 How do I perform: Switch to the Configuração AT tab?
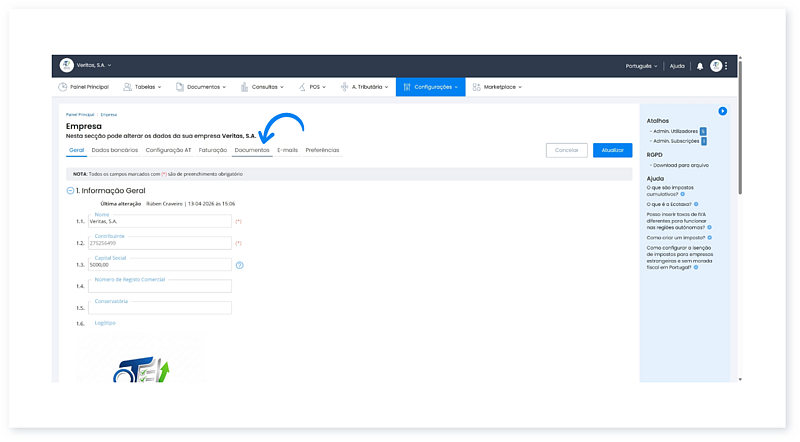tap(168, 151)
